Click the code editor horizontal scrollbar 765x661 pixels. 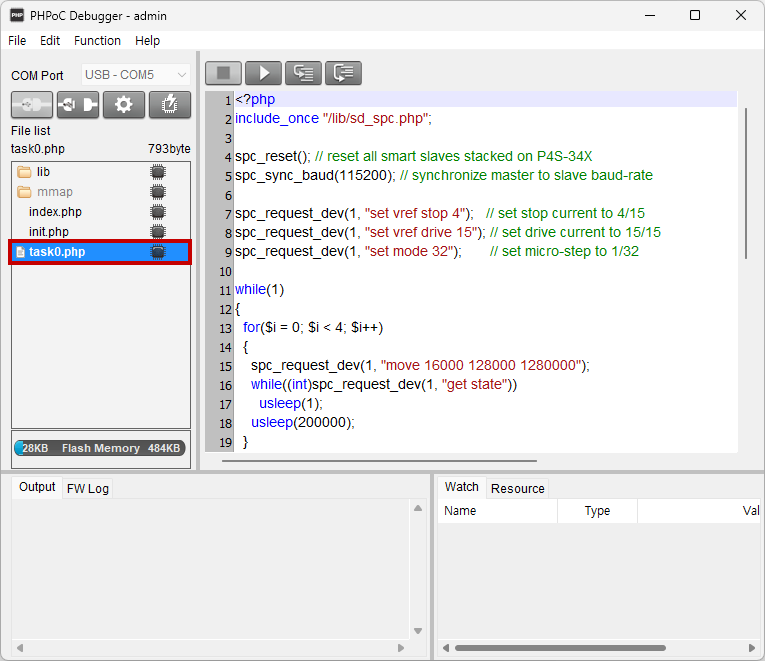tap(379, 461)
